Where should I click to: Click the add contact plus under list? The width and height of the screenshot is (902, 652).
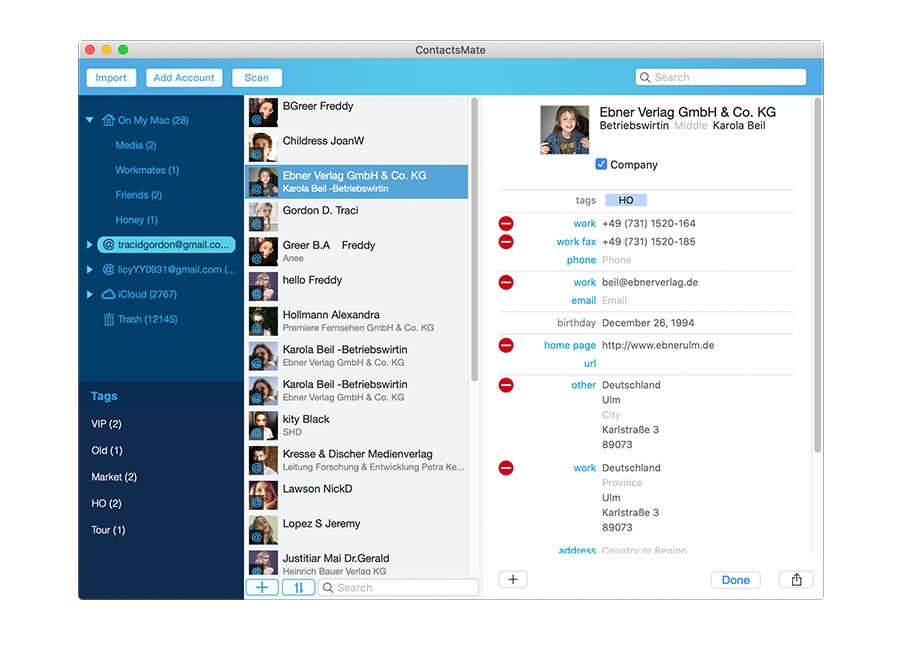tap(262, 588)
